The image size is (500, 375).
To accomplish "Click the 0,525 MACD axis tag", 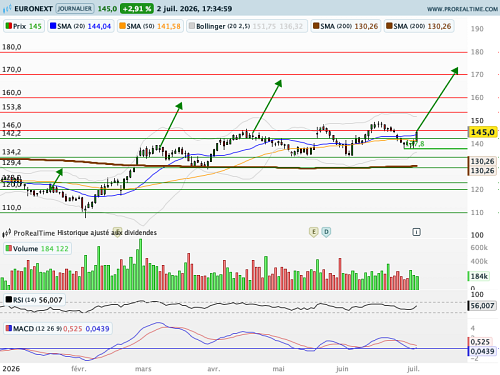I will [480, 342].
